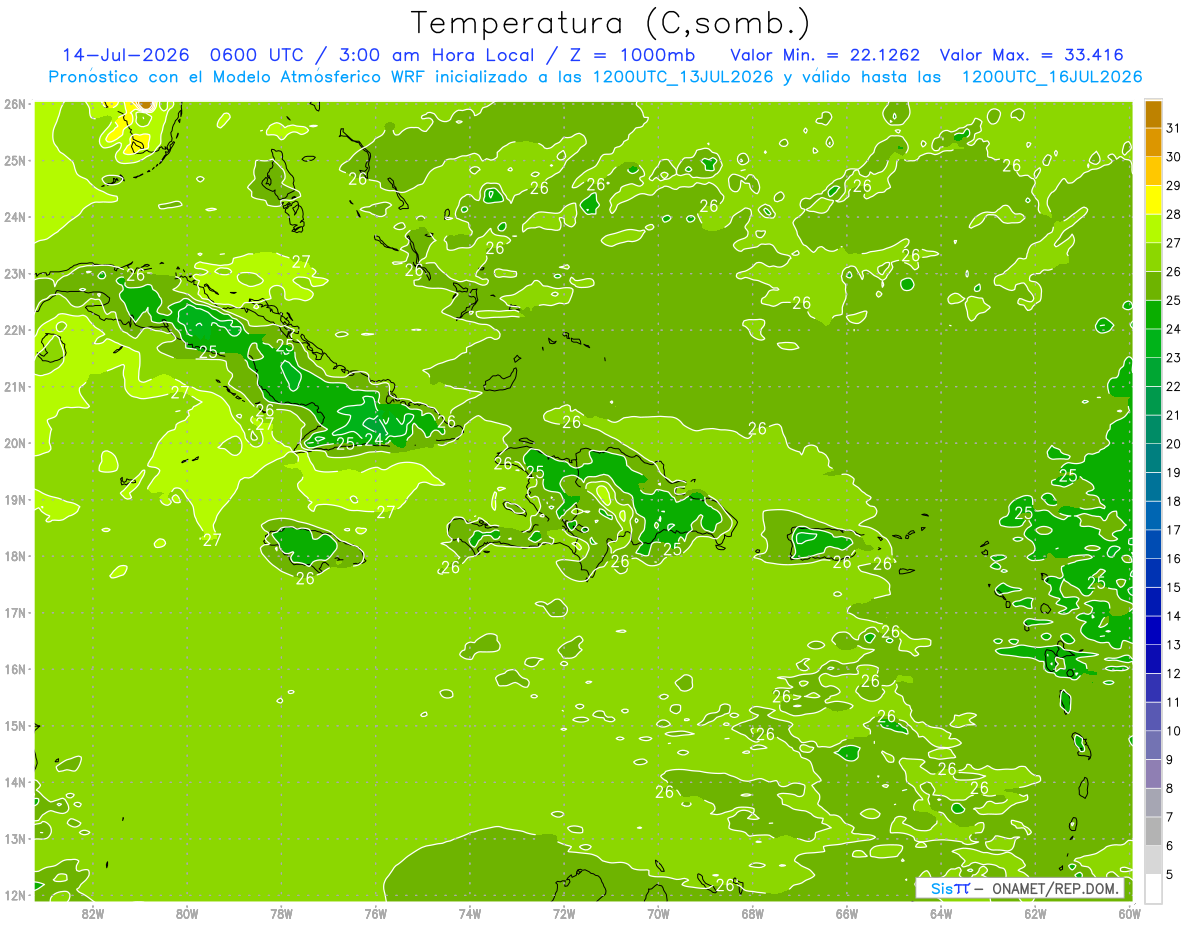
Task: Click legend swatch between 30 and 31
Action: [x=1153, y=142]
